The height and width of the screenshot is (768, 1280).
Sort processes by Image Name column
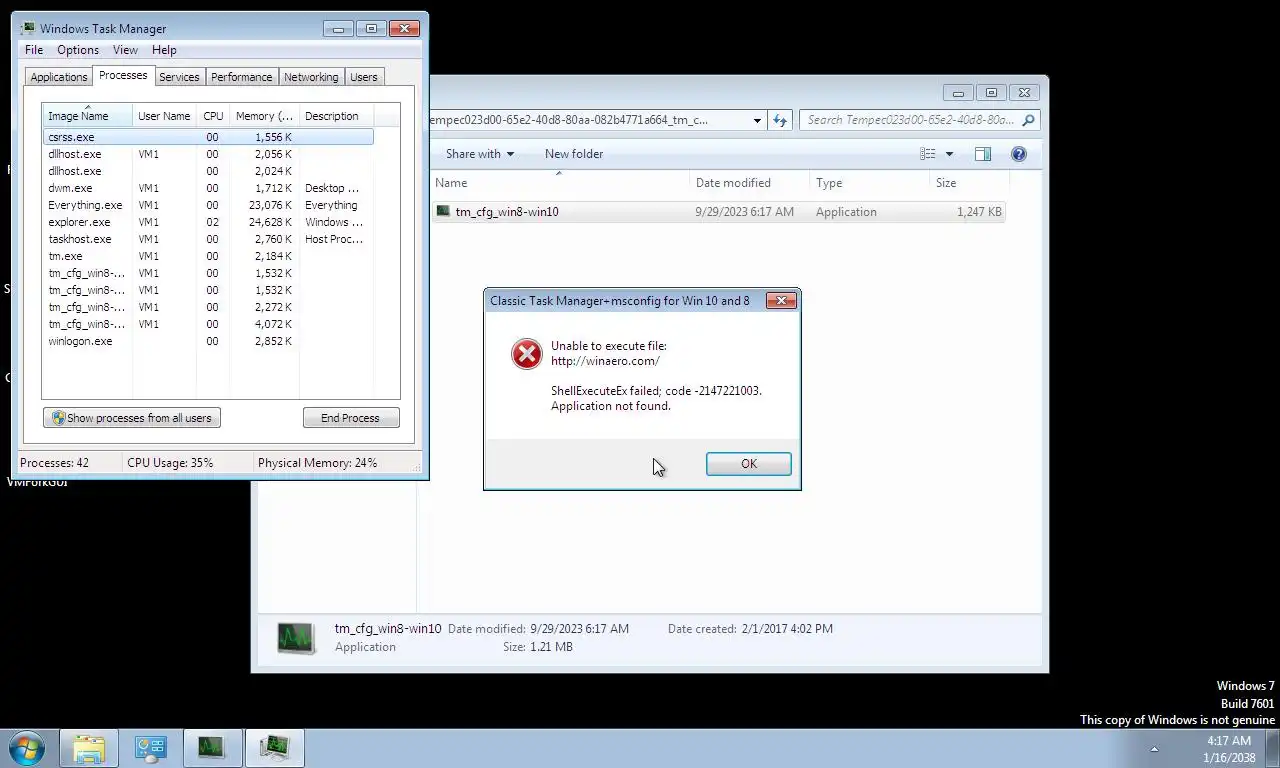coord(87,116)
